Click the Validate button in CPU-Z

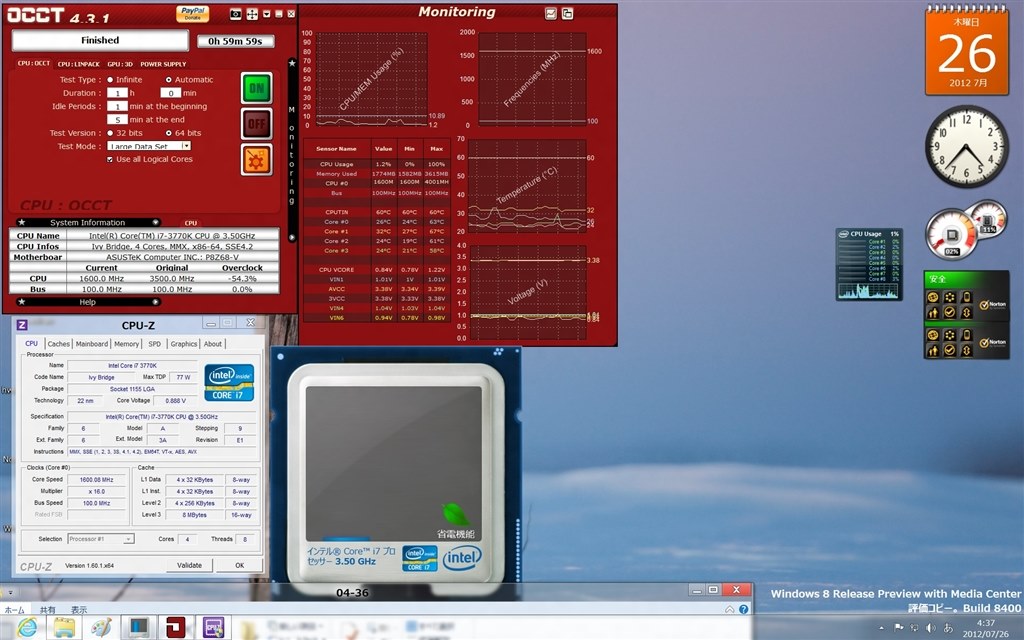(x=189, y=566)
